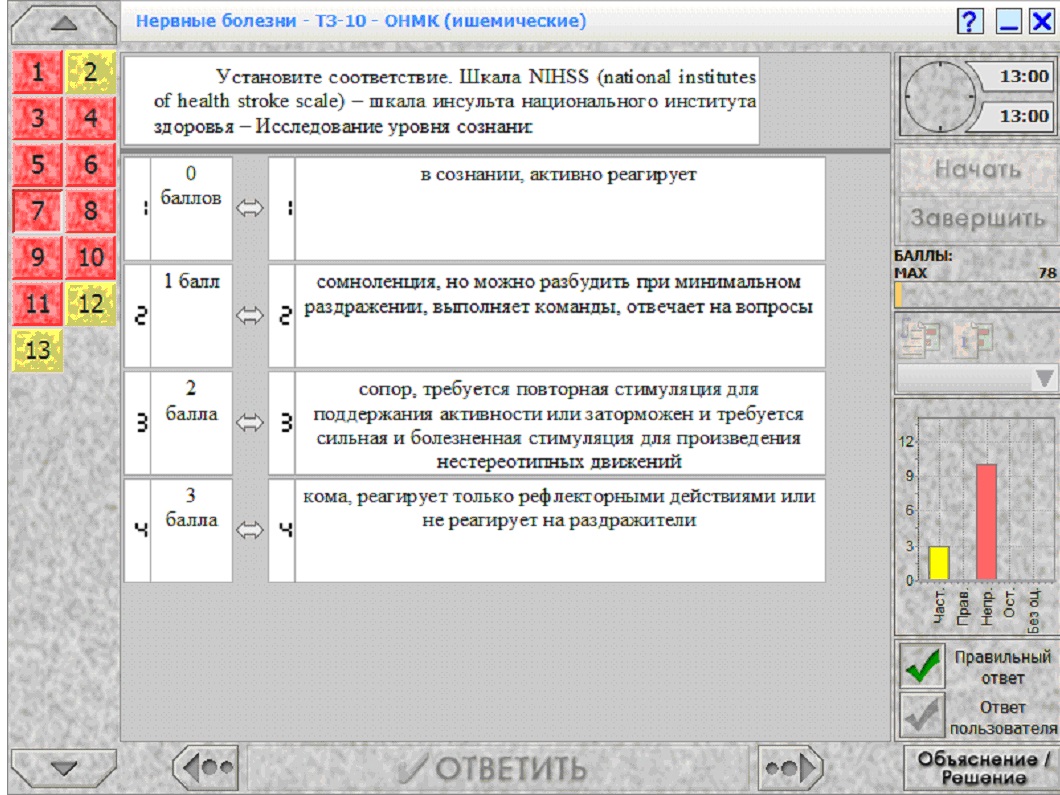The height and width of the screenshot is (795, 1060).
Task: Select the сопор description answer box
Action: click(560, 423)
